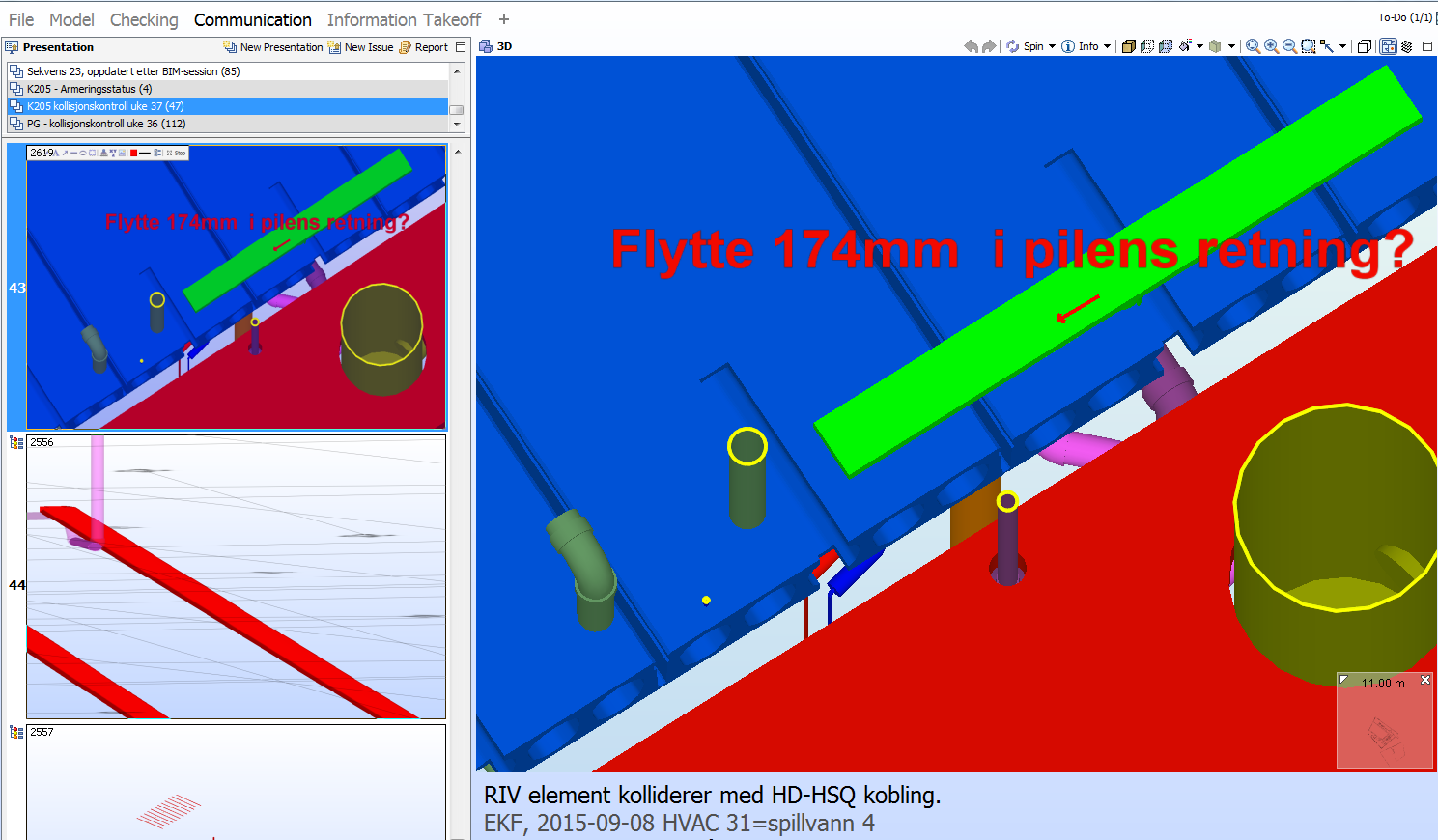Close the 11.00 m navigation map overlay
This screenshot has height=840, width=1438.
(1425, 680)
